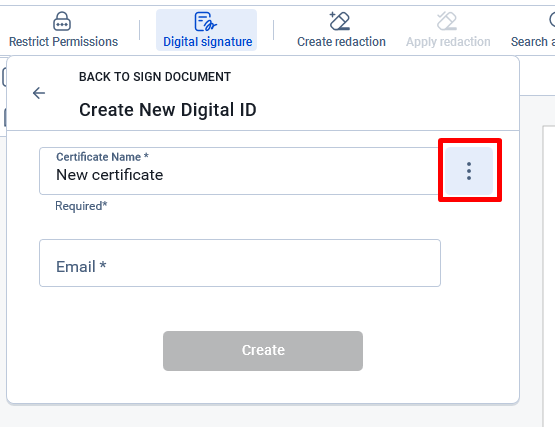Viewport: 555px width, 427px height.
Task: Click the partially visible Search icon
Action: tap(552, 20)
